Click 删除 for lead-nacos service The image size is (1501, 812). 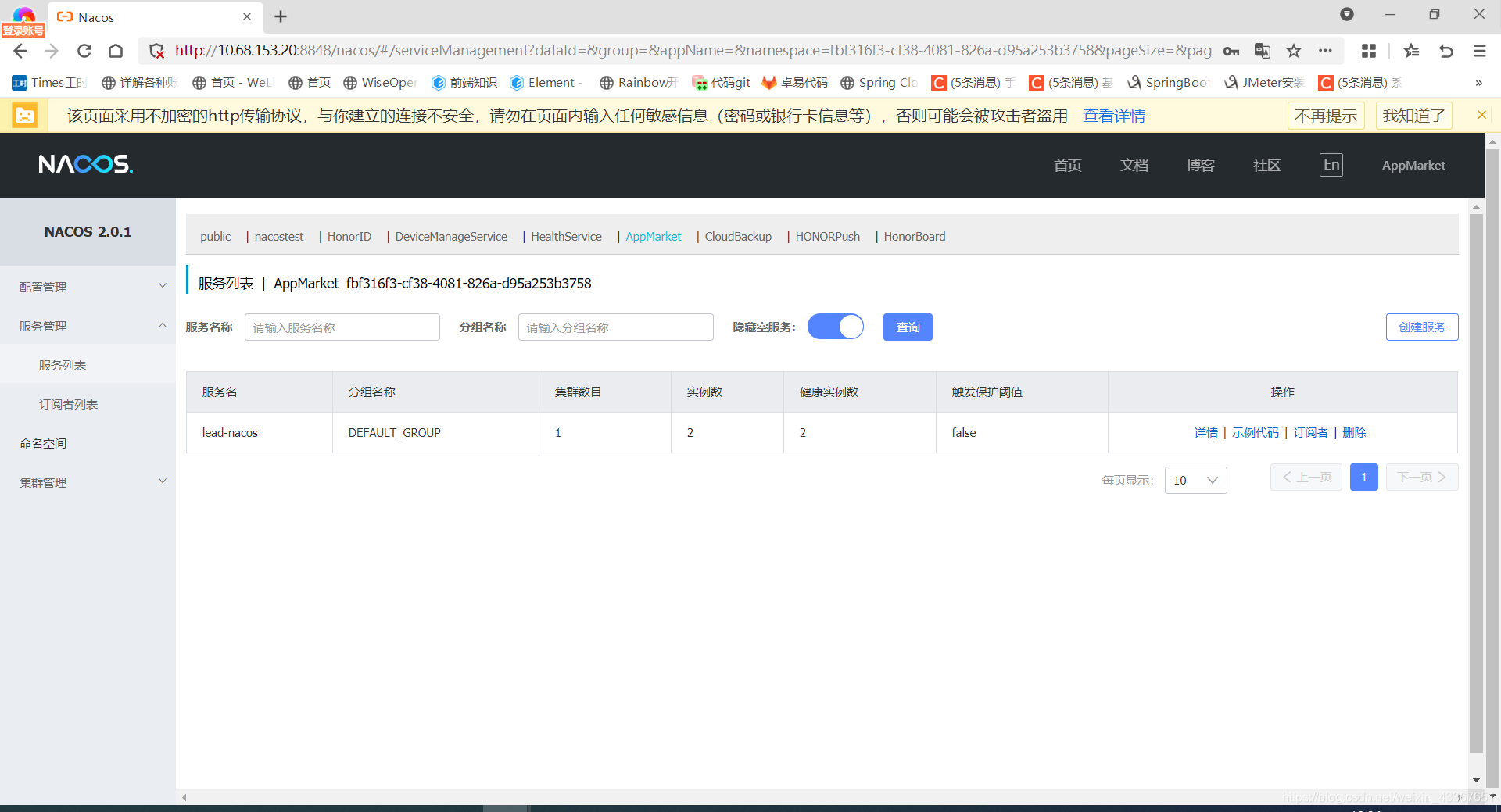click(x=1354, y=433)
